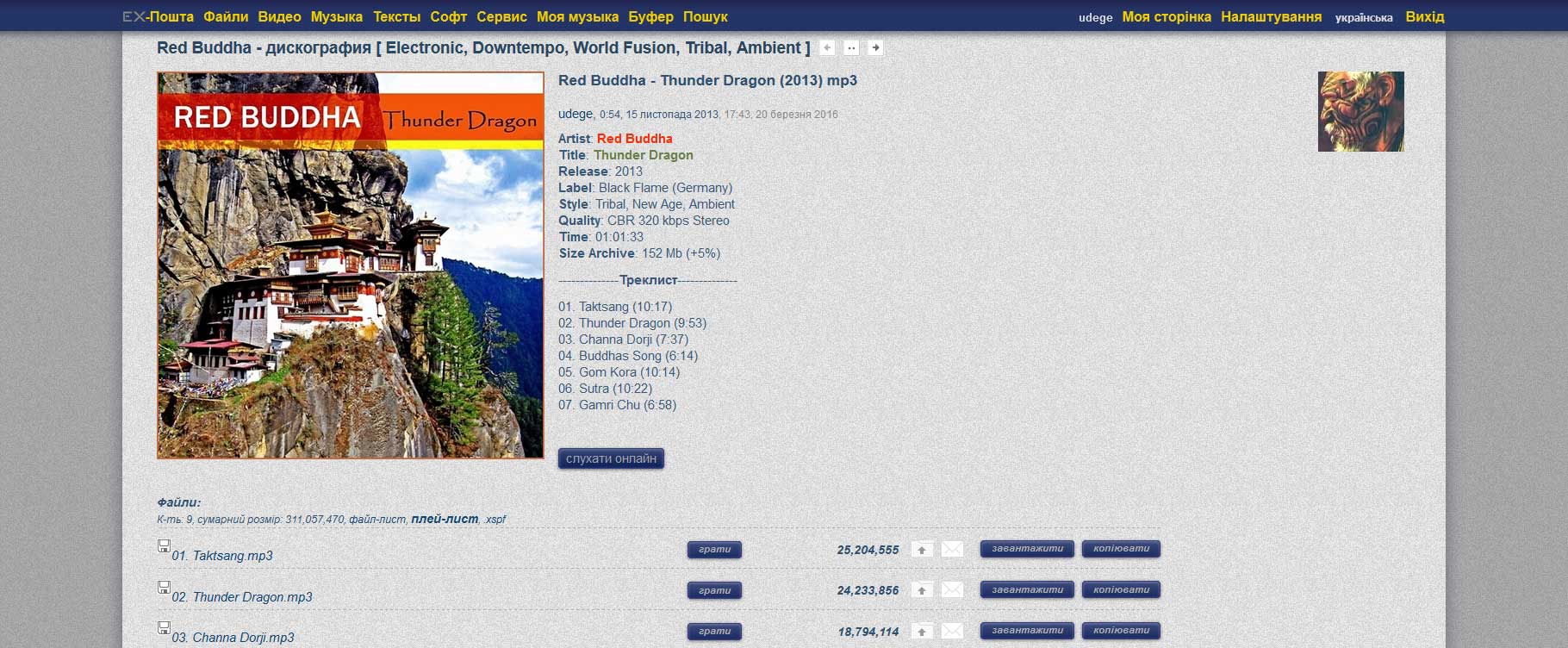Click the Red Buddha album cover image

coord(351,265)
